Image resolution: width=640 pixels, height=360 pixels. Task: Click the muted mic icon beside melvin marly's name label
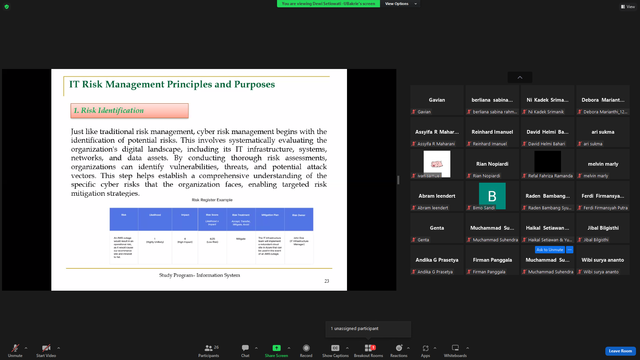point(580,176)
